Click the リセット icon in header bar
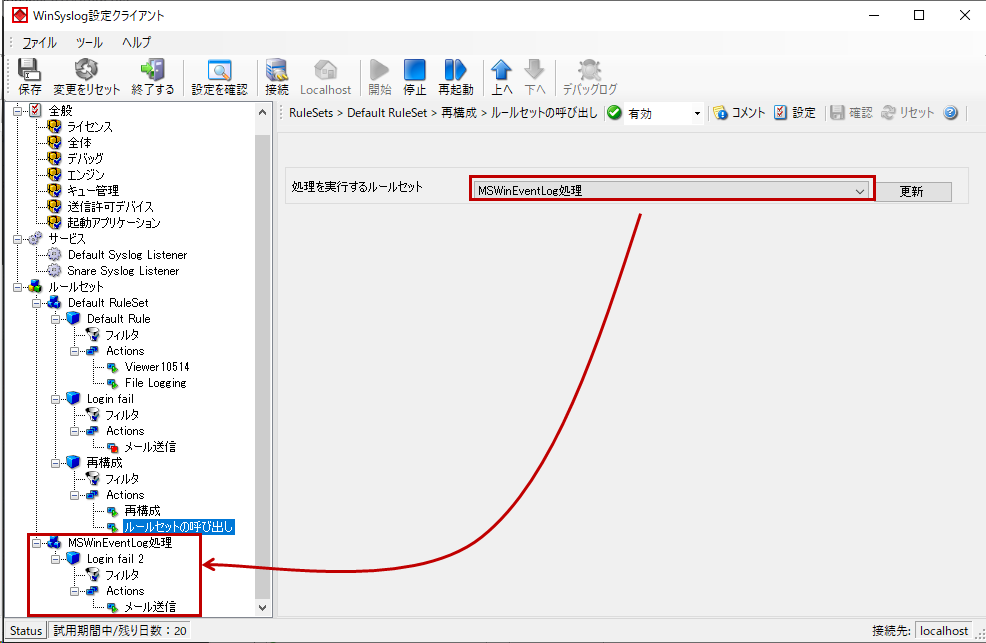The image size is (986, 643). coord(888,113)
